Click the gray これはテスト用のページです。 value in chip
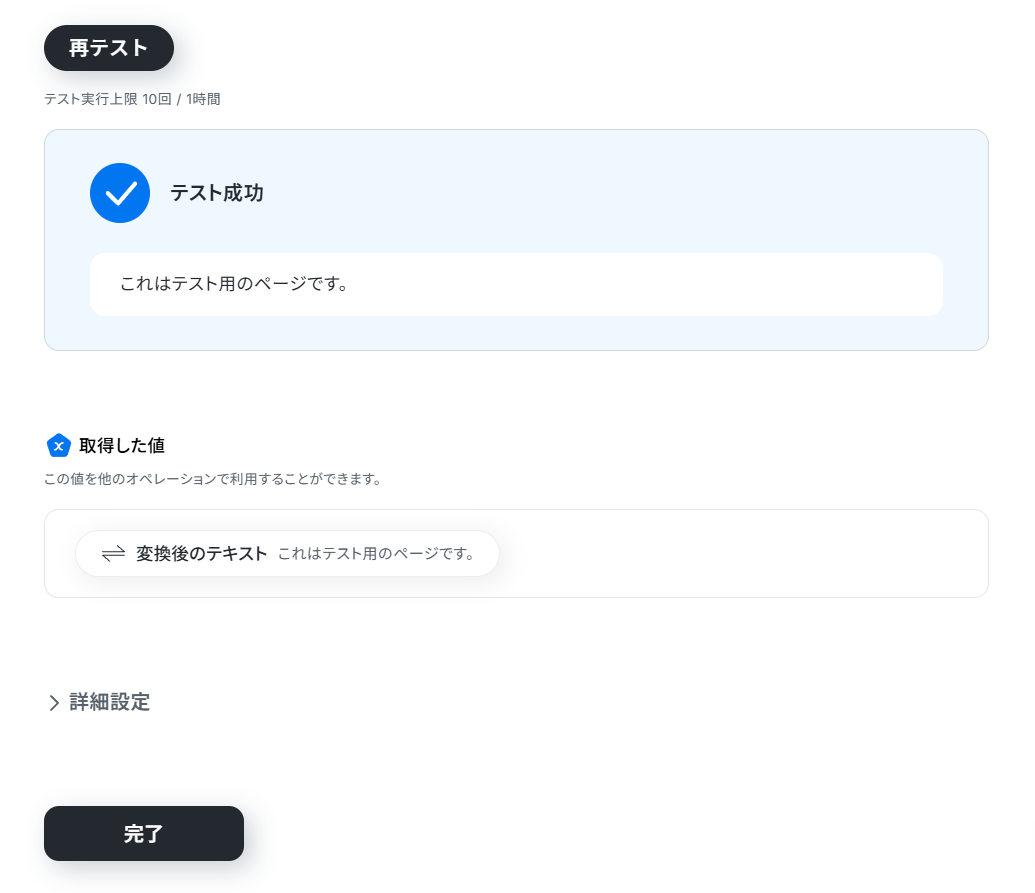 376,554
